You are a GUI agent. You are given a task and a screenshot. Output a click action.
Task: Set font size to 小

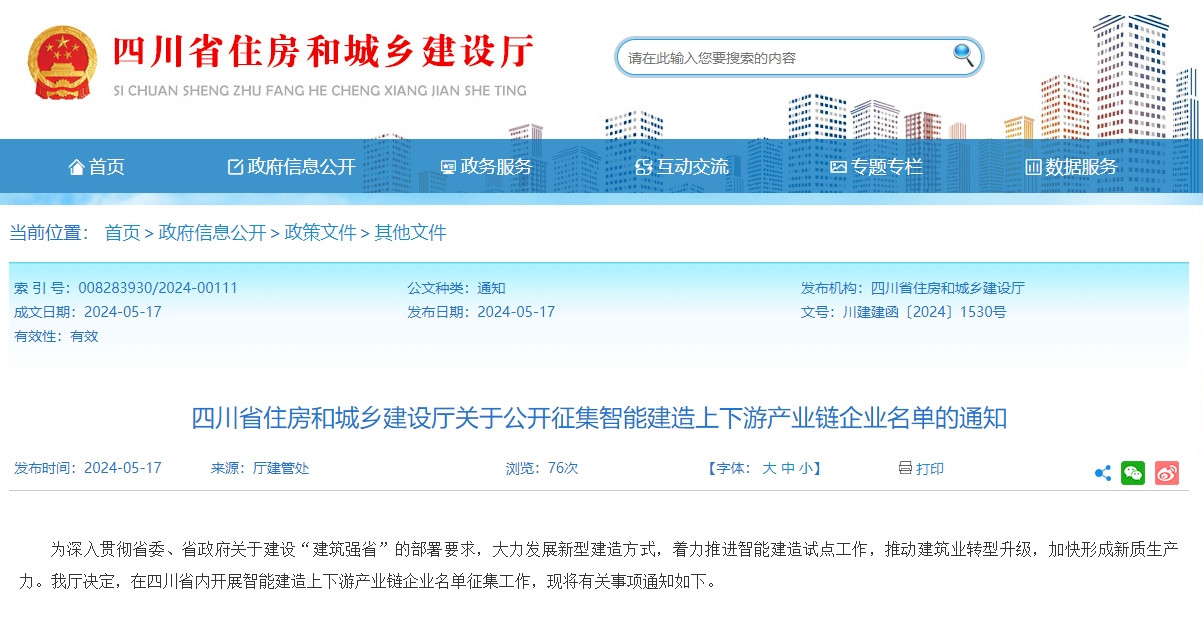(805, 468)
